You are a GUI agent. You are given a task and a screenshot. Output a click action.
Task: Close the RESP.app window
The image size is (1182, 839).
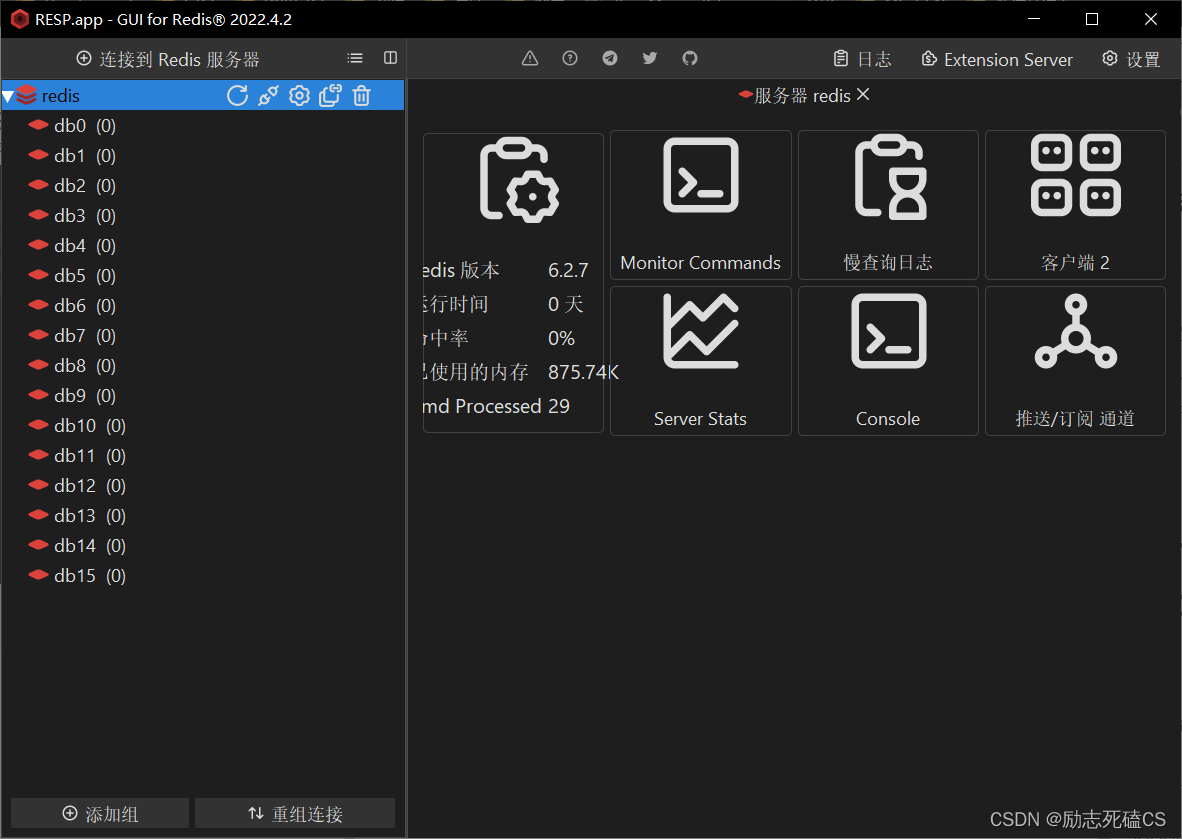[x=1150, y=19]
